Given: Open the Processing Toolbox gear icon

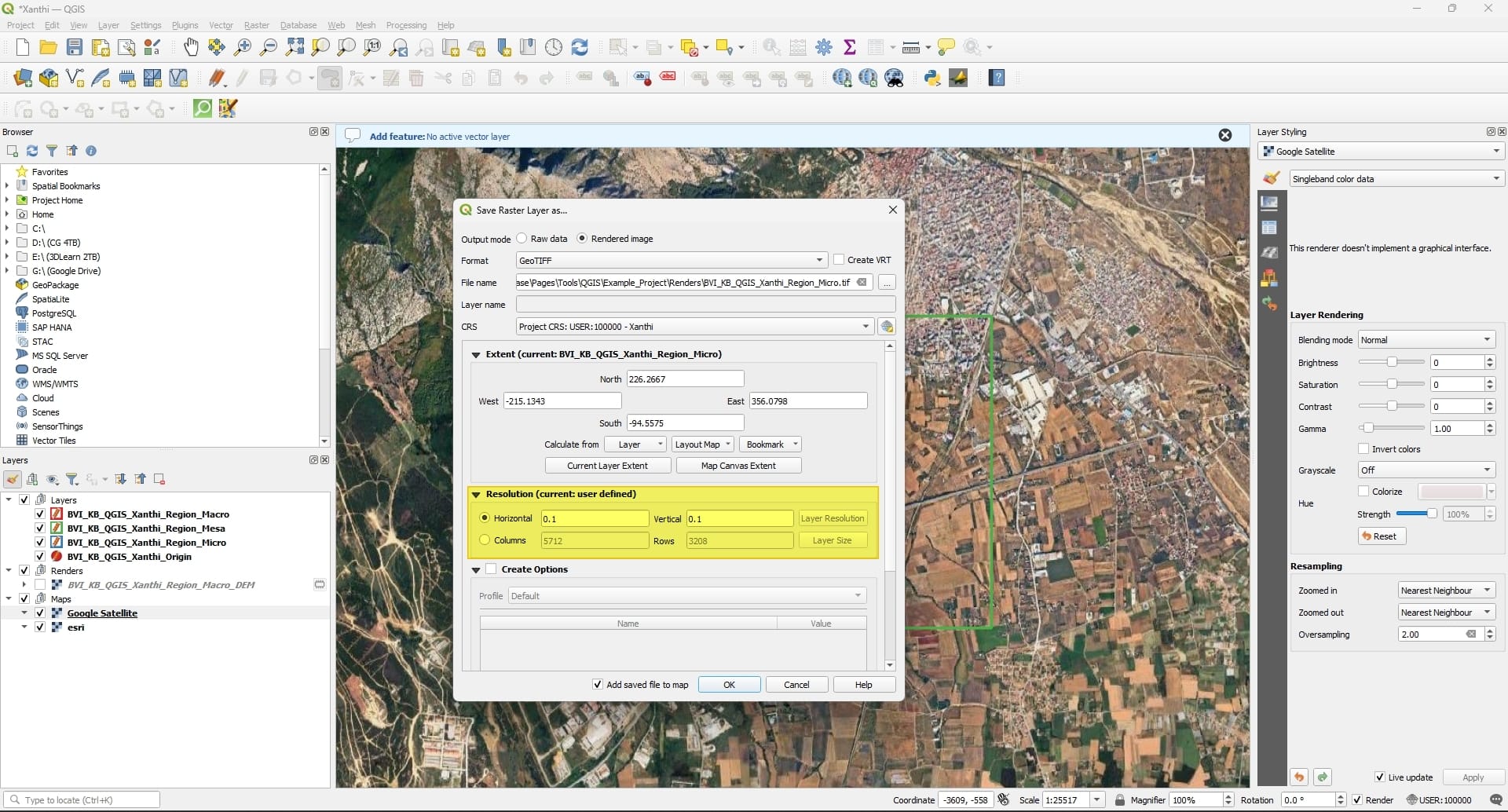Looking at the screenshot, I should pyautogui.click(x=824, y=47).
